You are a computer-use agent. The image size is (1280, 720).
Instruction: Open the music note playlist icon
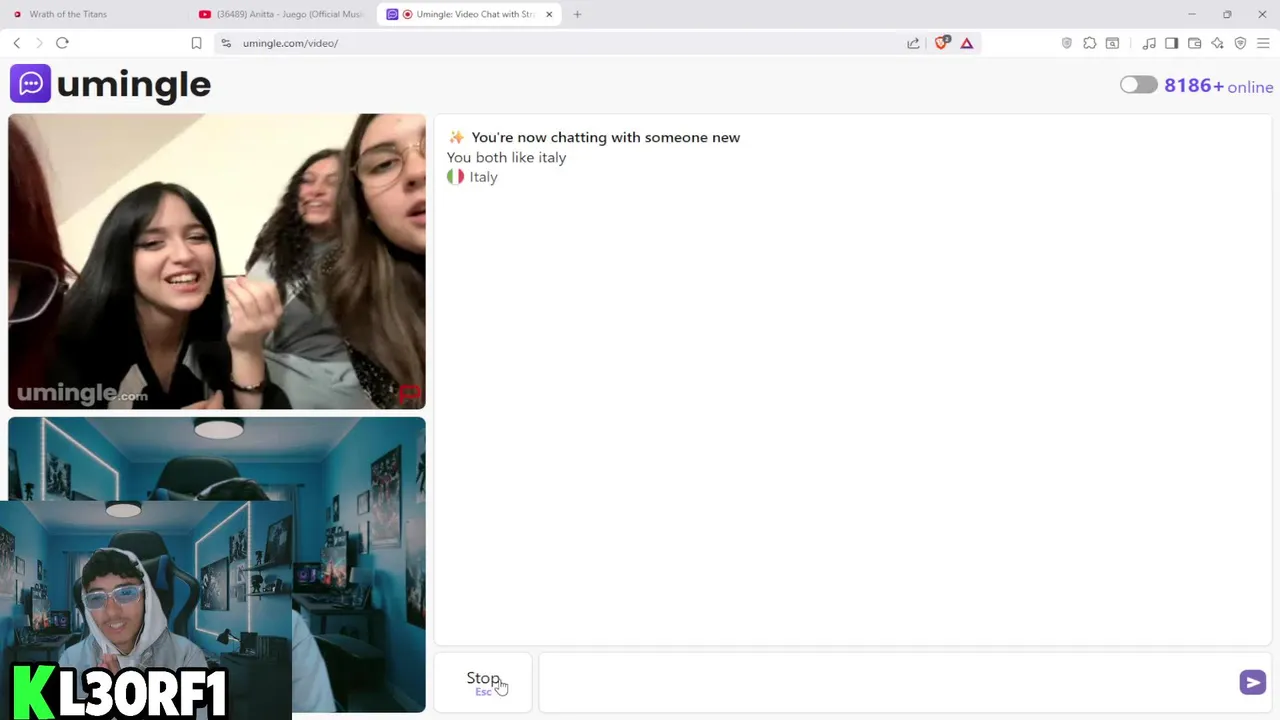[x=1149, y=43]
